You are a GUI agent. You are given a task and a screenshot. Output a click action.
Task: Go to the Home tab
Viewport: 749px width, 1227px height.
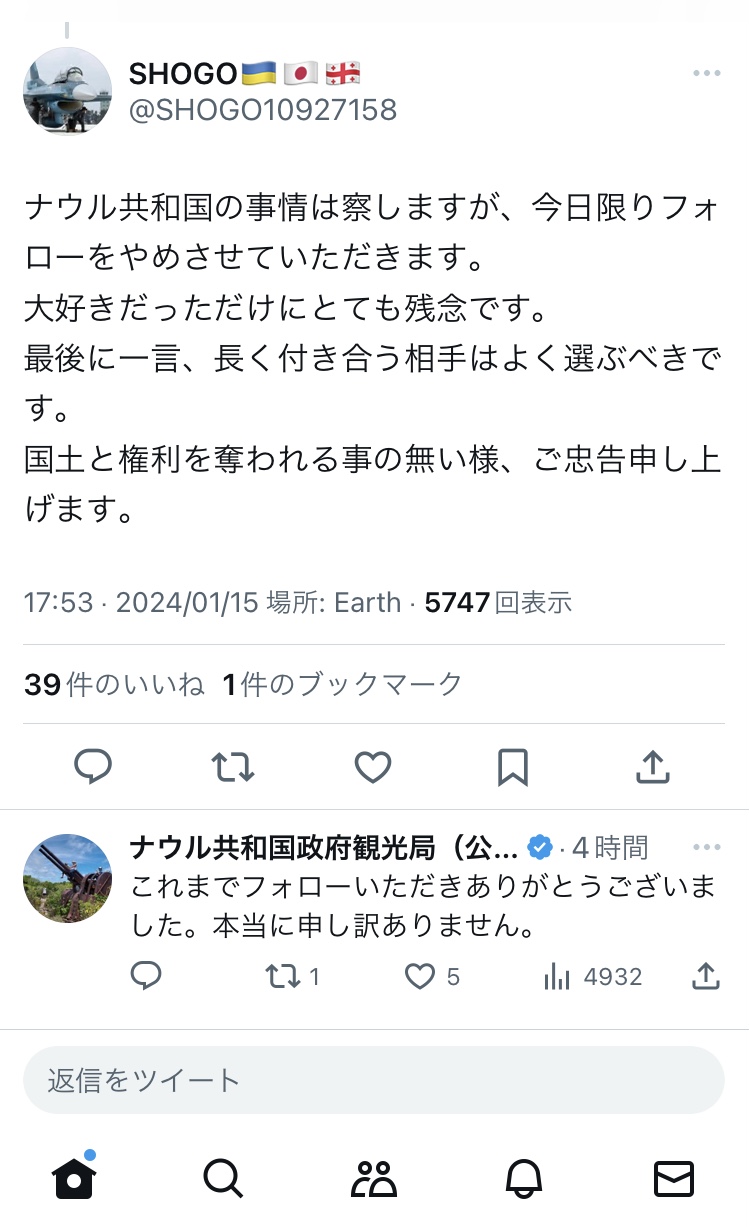click(74, 1180)
